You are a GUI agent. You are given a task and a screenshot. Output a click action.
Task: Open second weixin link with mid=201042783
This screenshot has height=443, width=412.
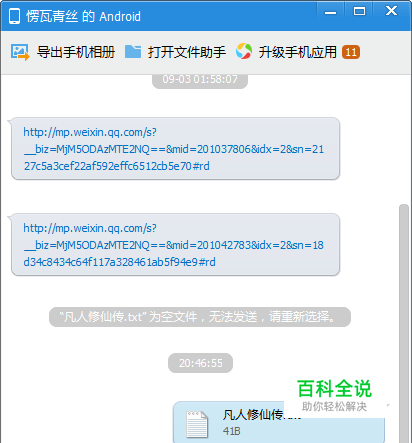pos(173,245)
